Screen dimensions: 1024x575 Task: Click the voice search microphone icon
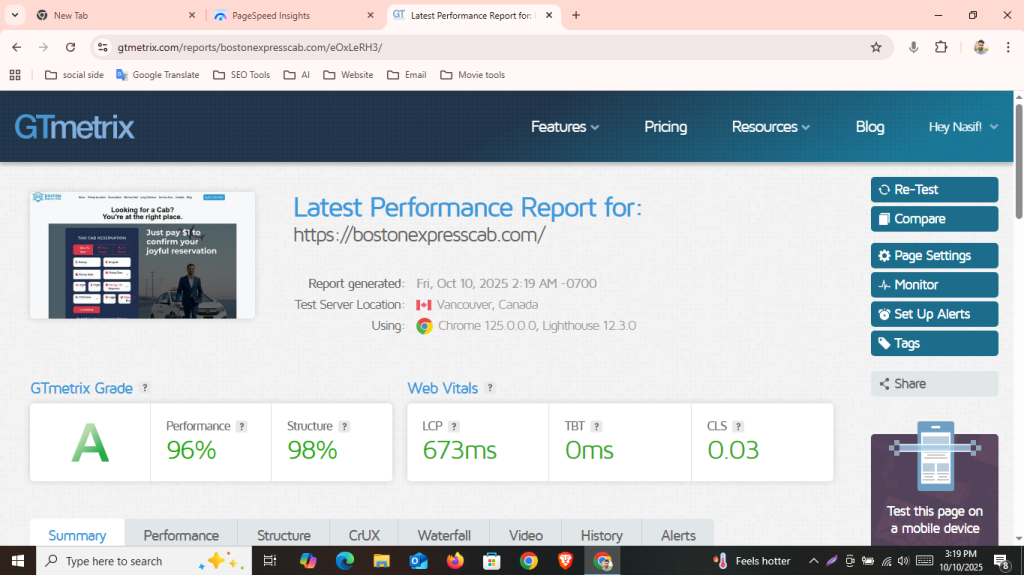(x=913, y=47)
